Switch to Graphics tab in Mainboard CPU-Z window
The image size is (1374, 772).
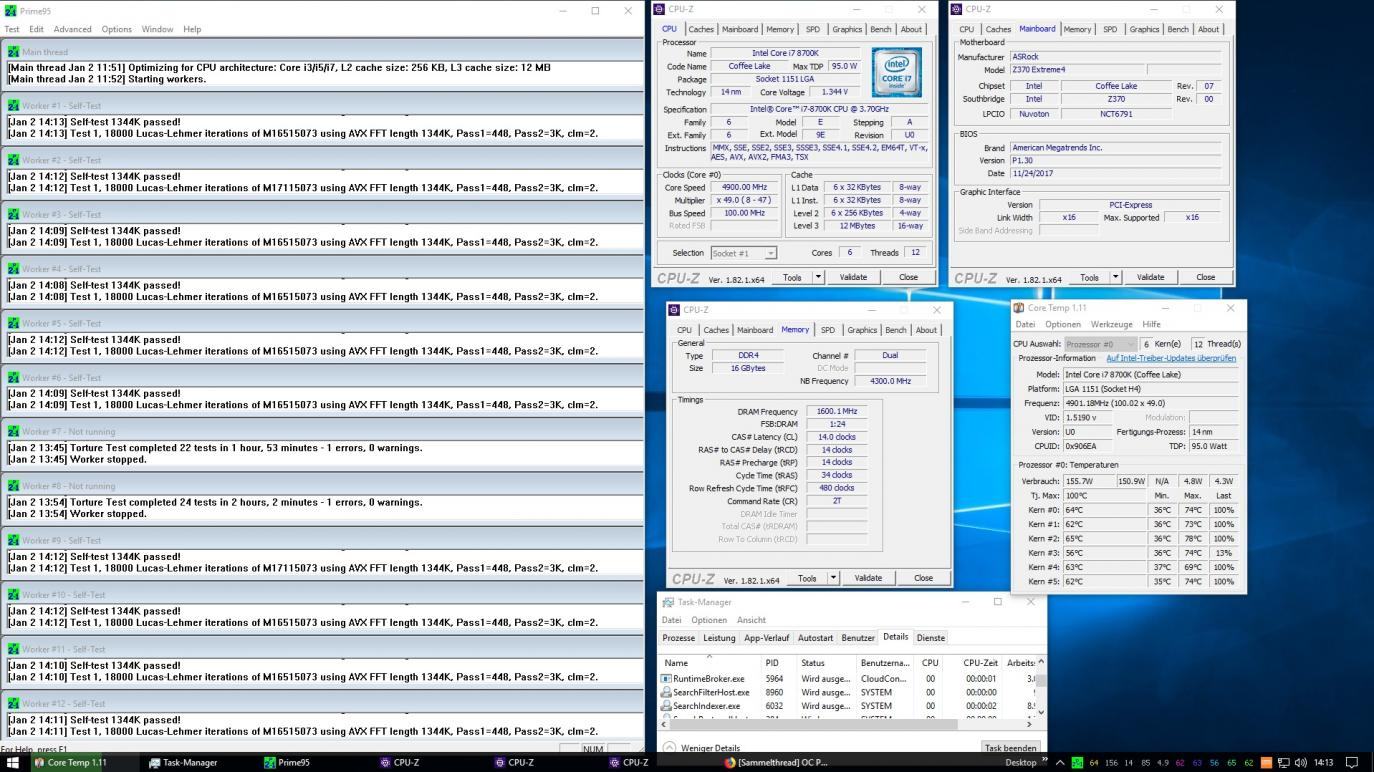click(x=1144, y=29)
